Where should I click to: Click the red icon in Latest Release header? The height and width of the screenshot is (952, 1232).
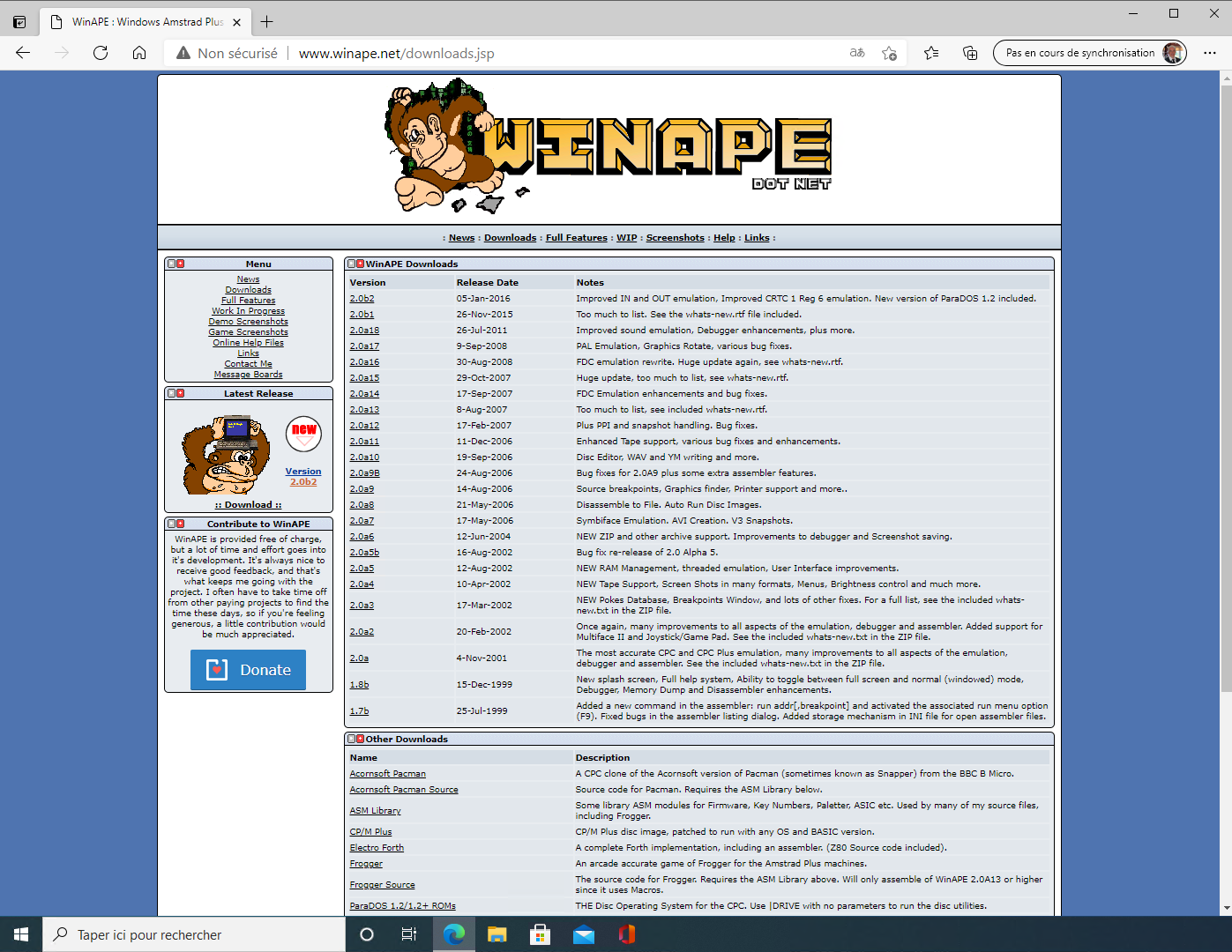pyautogui.click(x=181, y=393)
